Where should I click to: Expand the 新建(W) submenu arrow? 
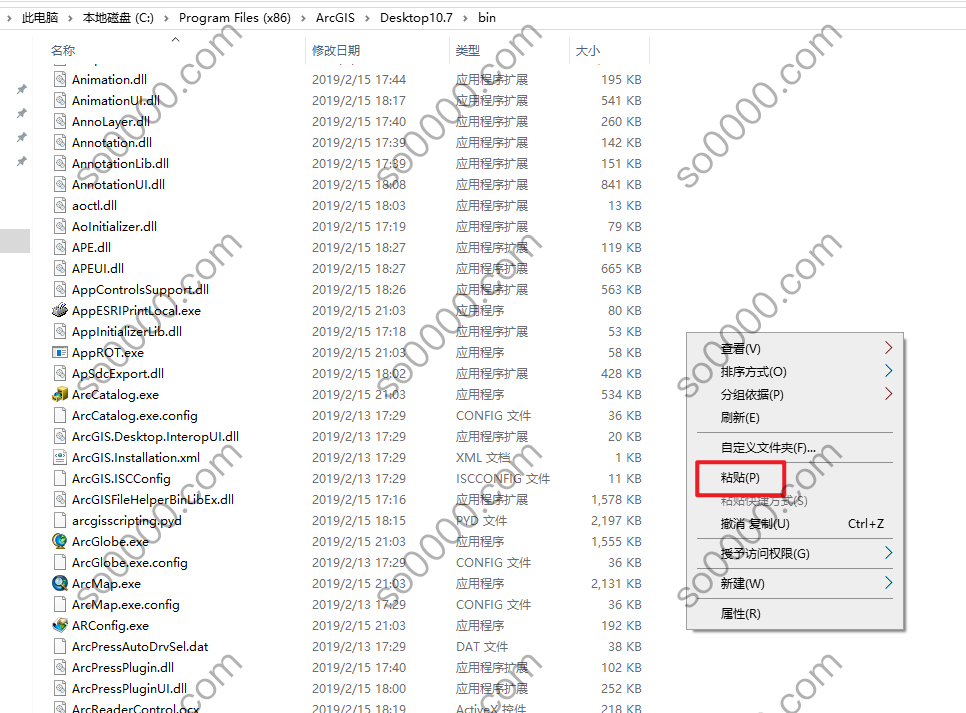pos(888,583)
